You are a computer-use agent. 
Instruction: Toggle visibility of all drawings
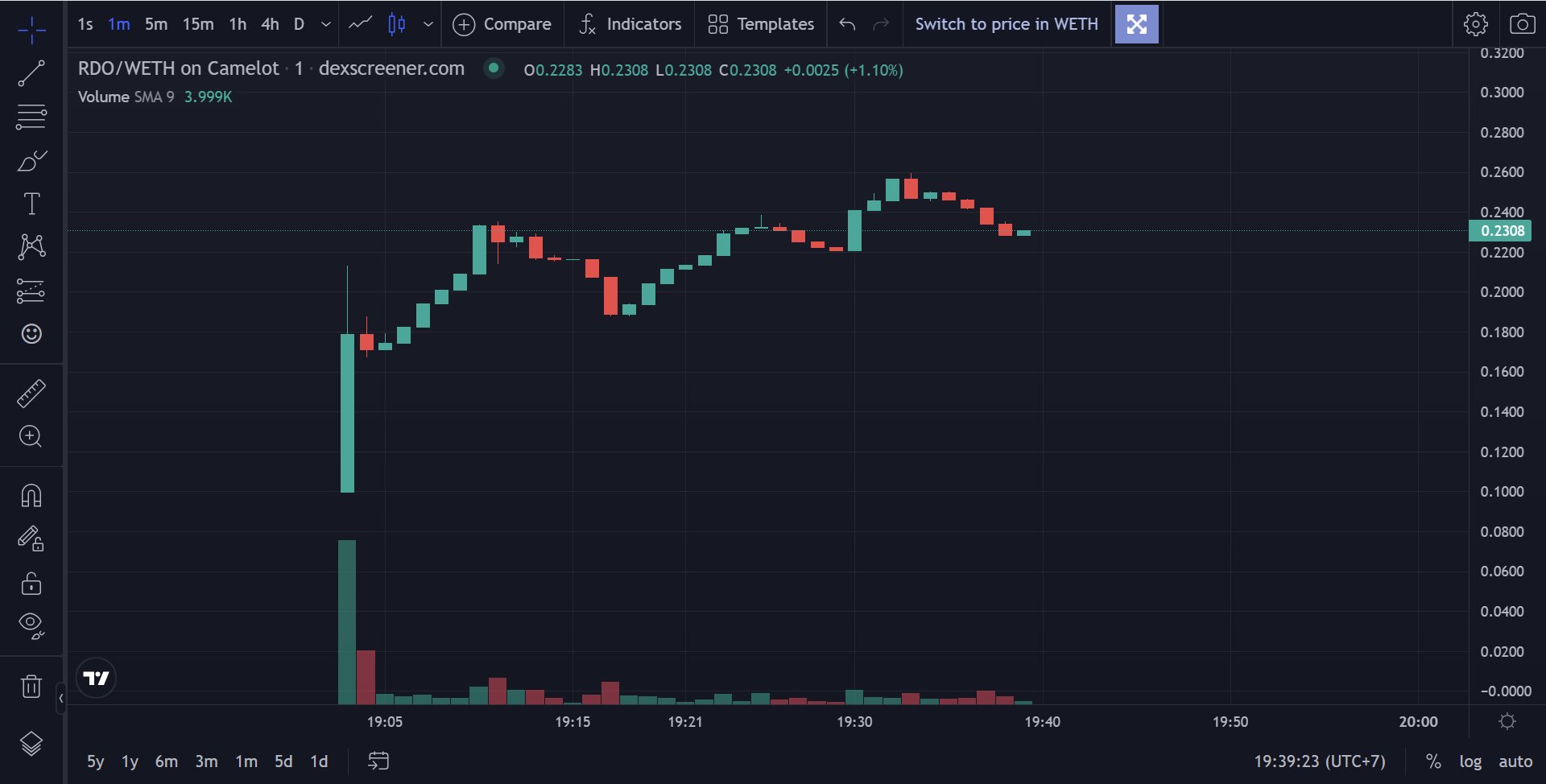(x=31, y=625)
